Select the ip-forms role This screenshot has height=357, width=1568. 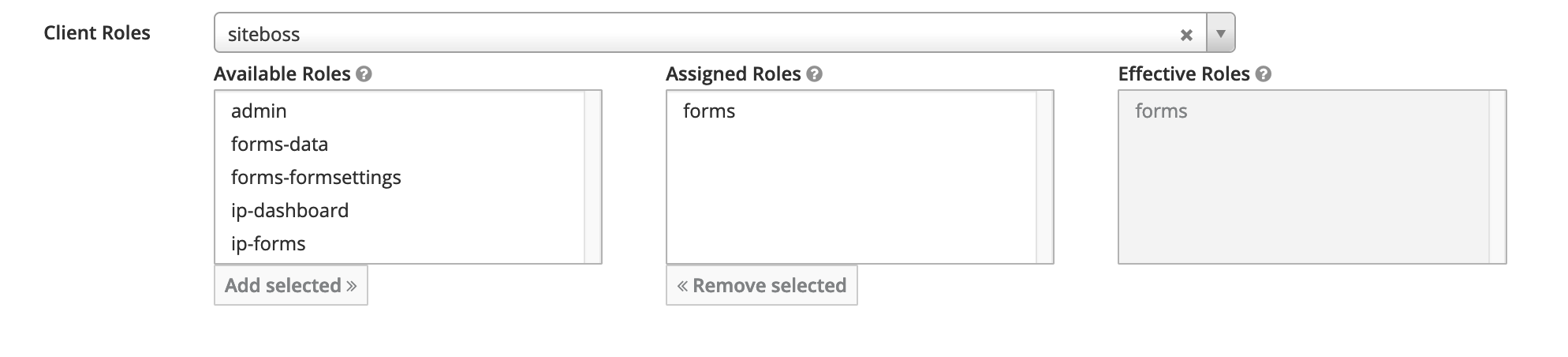(x=268, y=244)
